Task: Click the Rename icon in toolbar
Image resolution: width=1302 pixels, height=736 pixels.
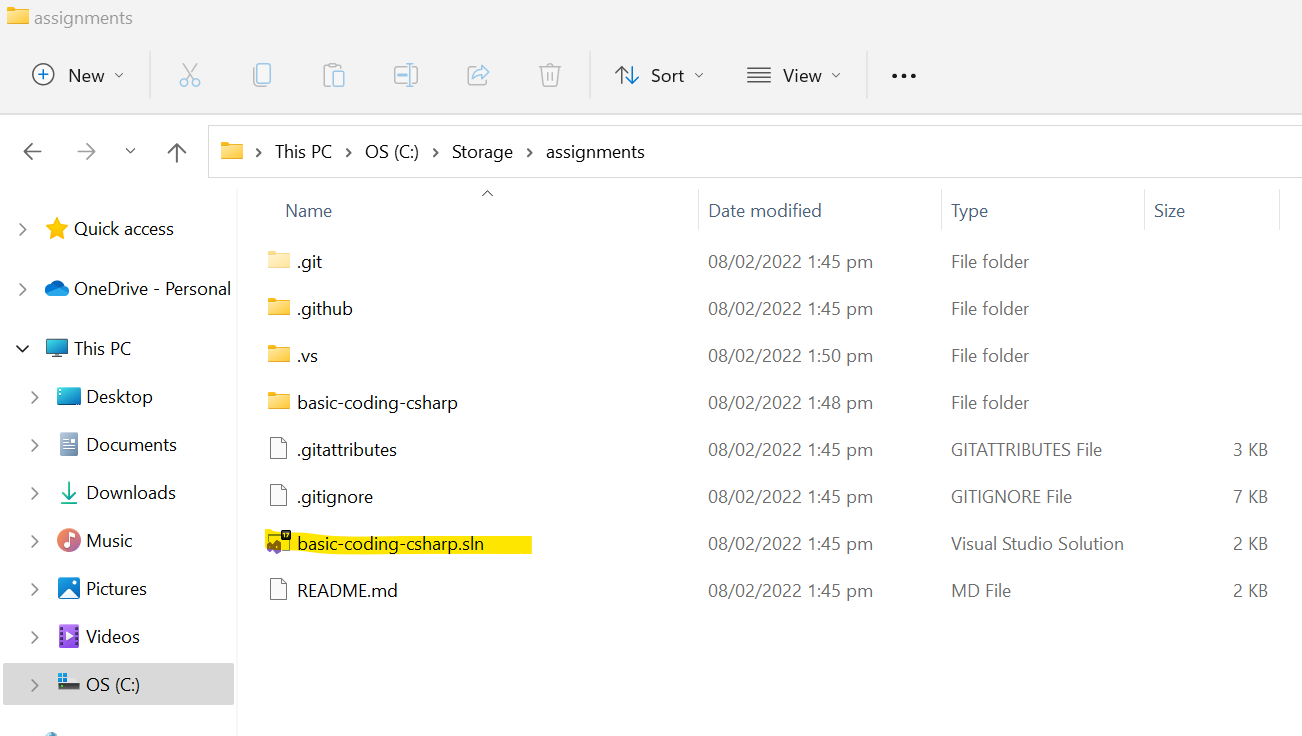Action: point(405,75)
